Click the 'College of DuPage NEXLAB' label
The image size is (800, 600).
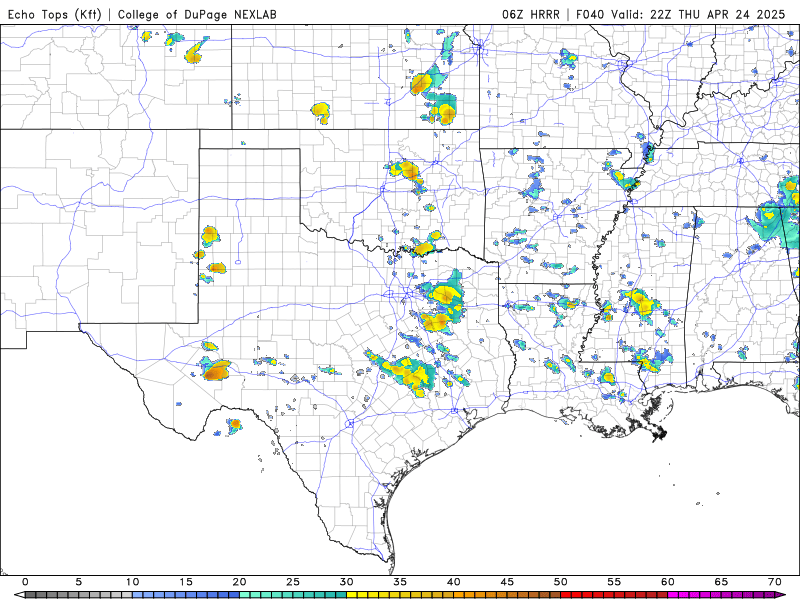[197, 14]
